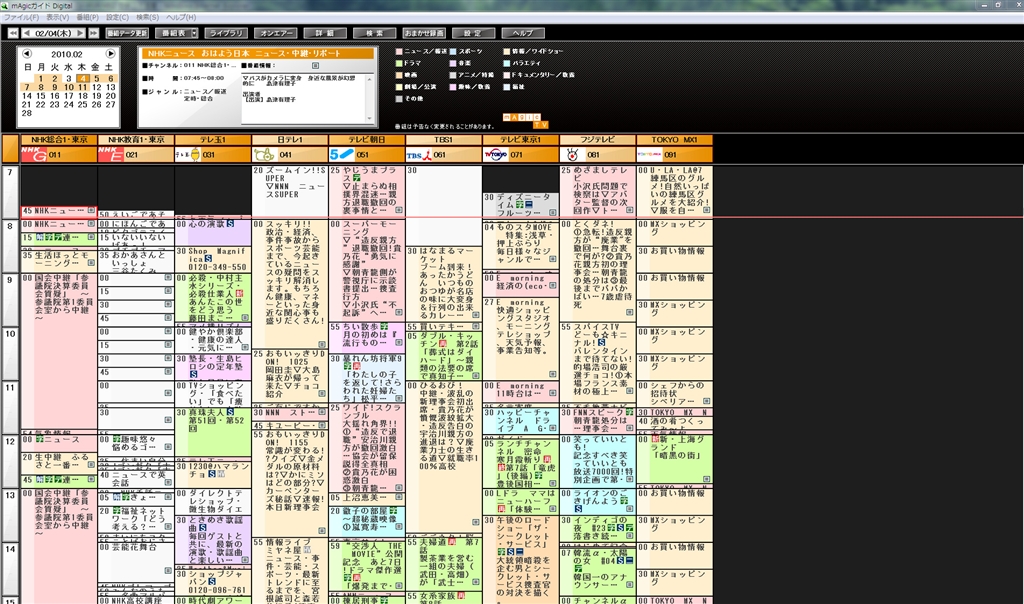Screen dimensions: 1024x604
Task: Go to next day using single right arrow
Action: [x=80, y=33]
